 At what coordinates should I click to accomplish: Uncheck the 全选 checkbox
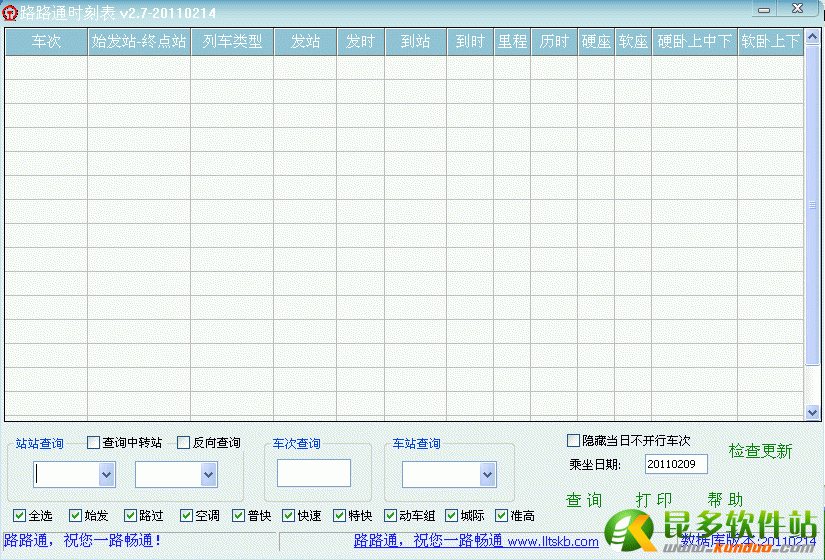click(20, 516)
